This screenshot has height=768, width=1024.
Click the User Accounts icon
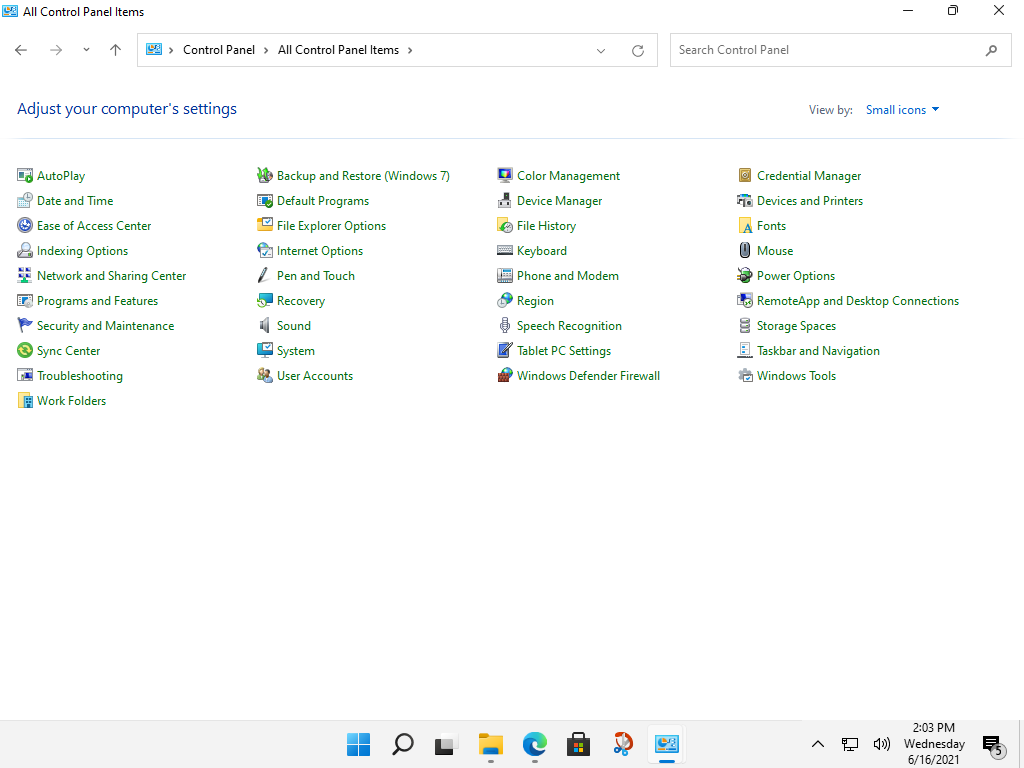pyautogui.click(x=264, y=376)
